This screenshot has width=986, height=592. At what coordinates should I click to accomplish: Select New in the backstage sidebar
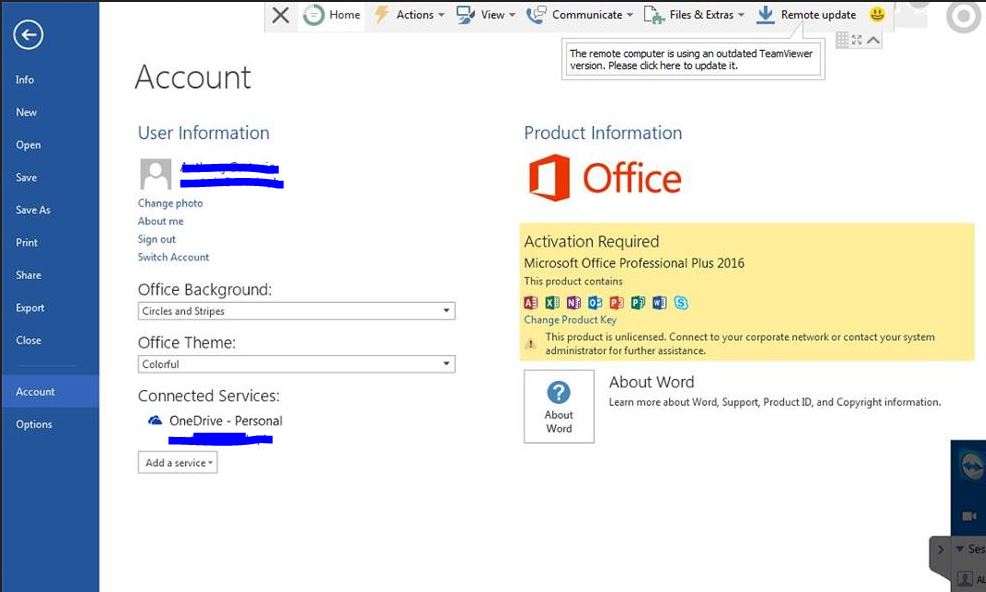click(x=26, y=112)
